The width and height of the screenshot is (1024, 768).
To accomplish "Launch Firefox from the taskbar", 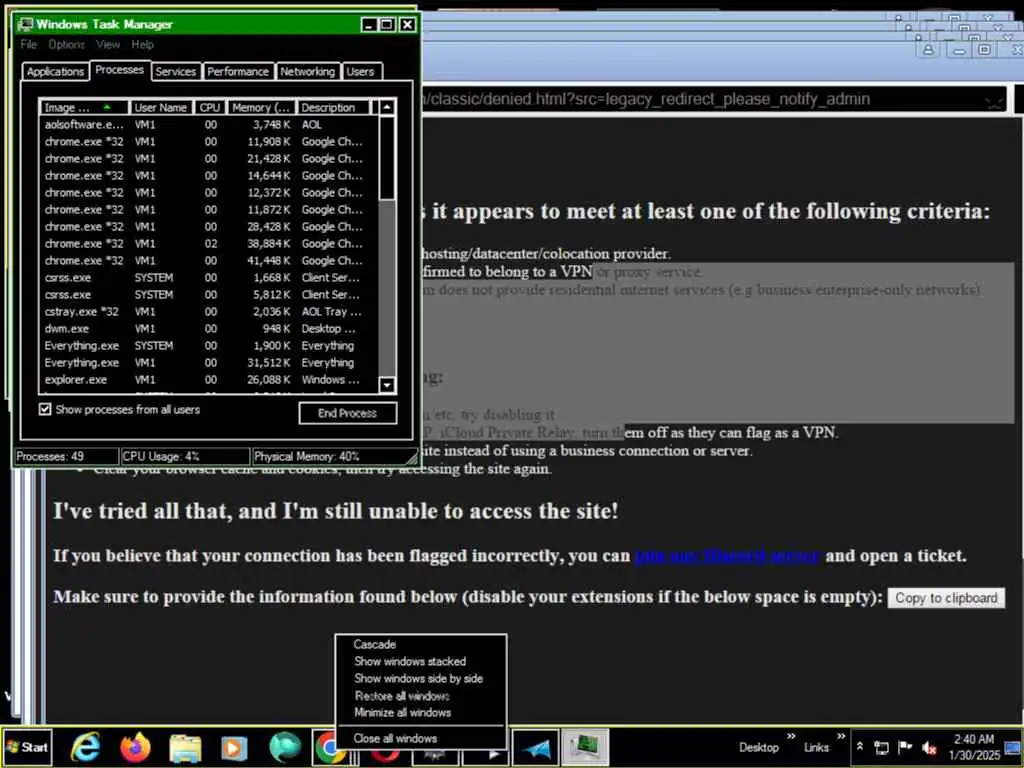I will pos(135,746).
